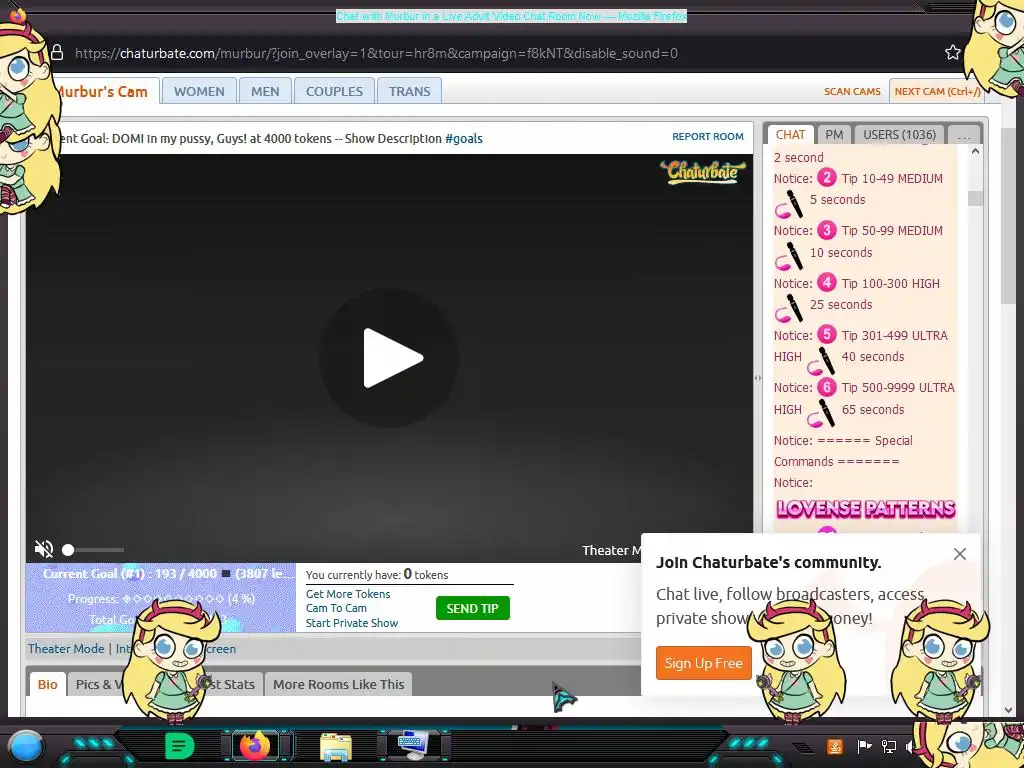This screenshot has width=1024, height=768.
Task: Open File Explorer from taskbar
Action: pos(336,746)
